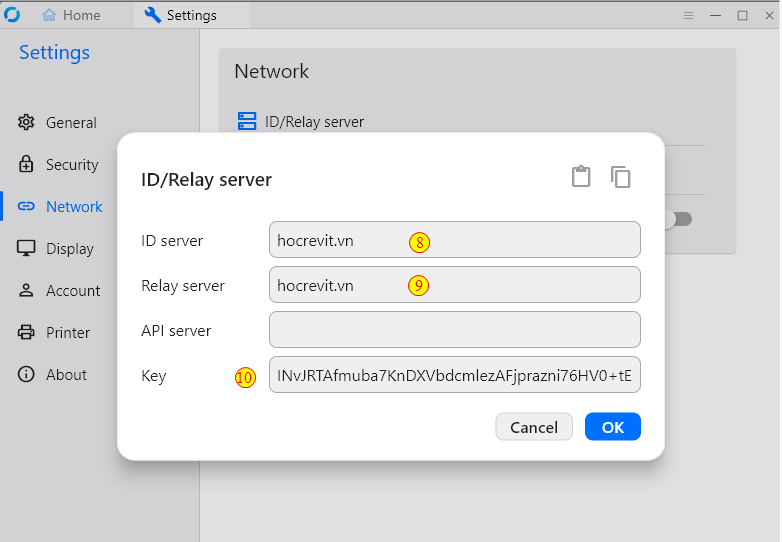The width and height of the screenshot is (782, 542).
Task: Click RustDesk logo icon at top left
Action: tap(12, 14)
